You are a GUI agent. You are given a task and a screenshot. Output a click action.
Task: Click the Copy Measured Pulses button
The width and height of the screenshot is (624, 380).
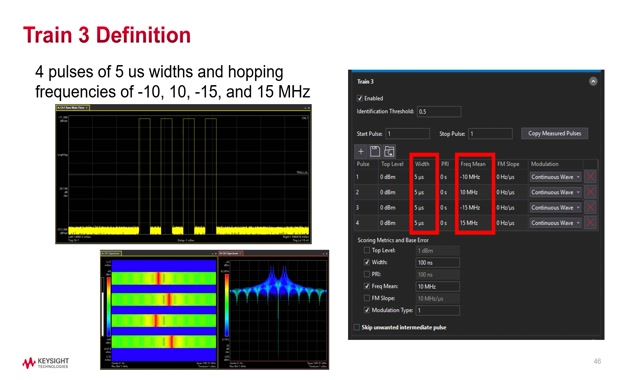pyautogui.click(x=554, y=134)
